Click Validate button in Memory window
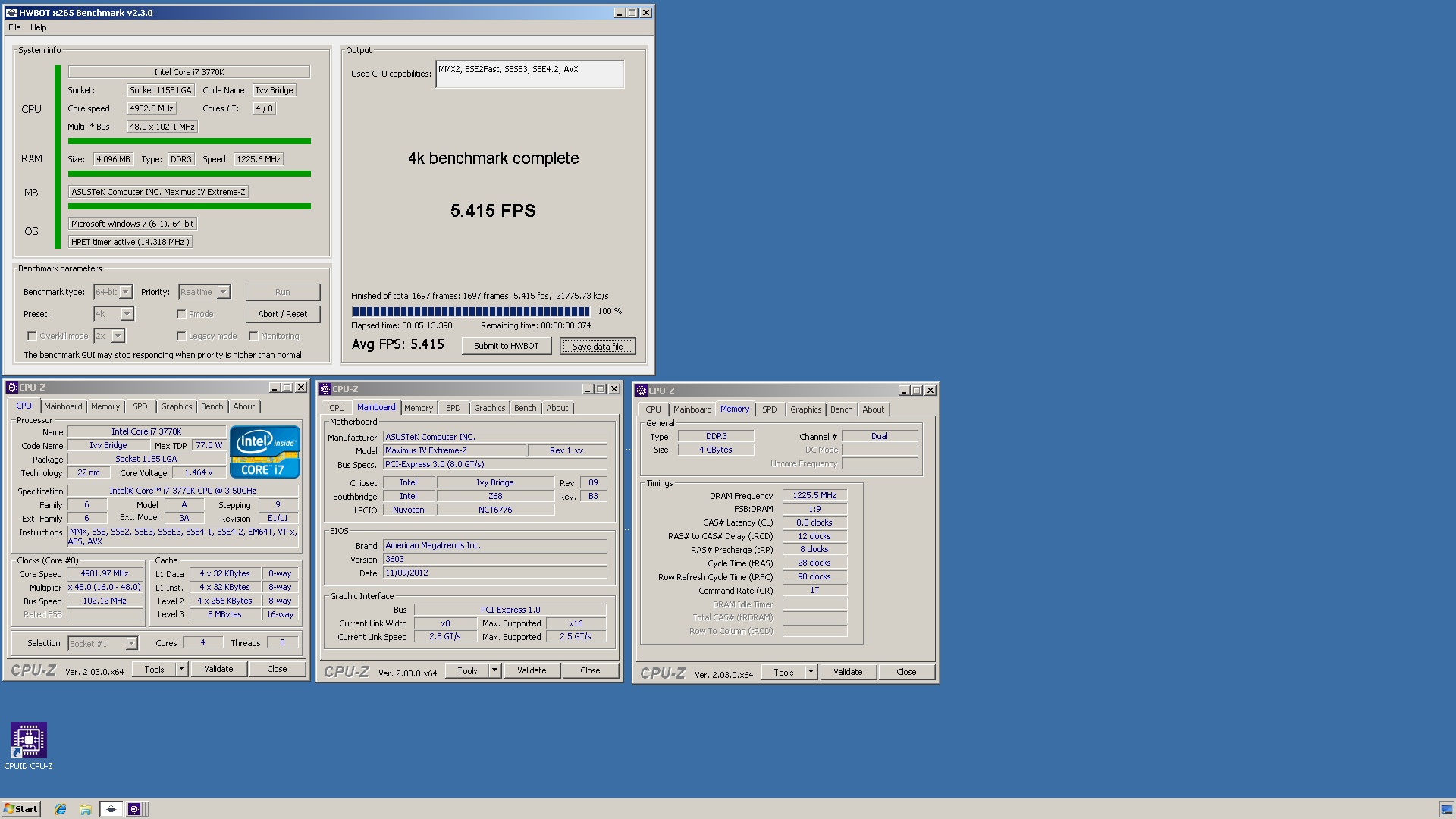Viewport: 1456px width, 819px height. pos(848,672)
